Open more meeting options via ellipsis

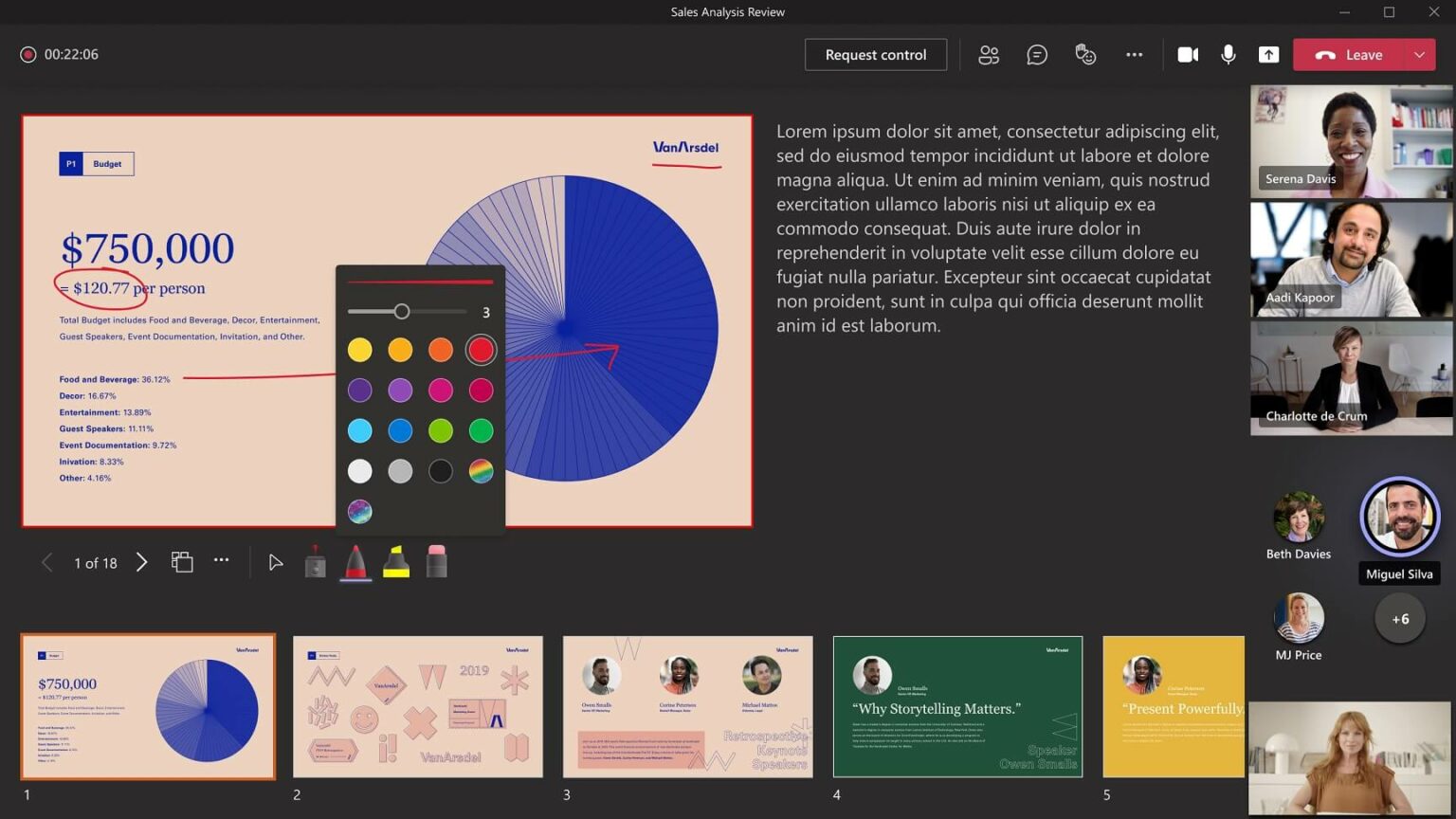(1134, 54)
